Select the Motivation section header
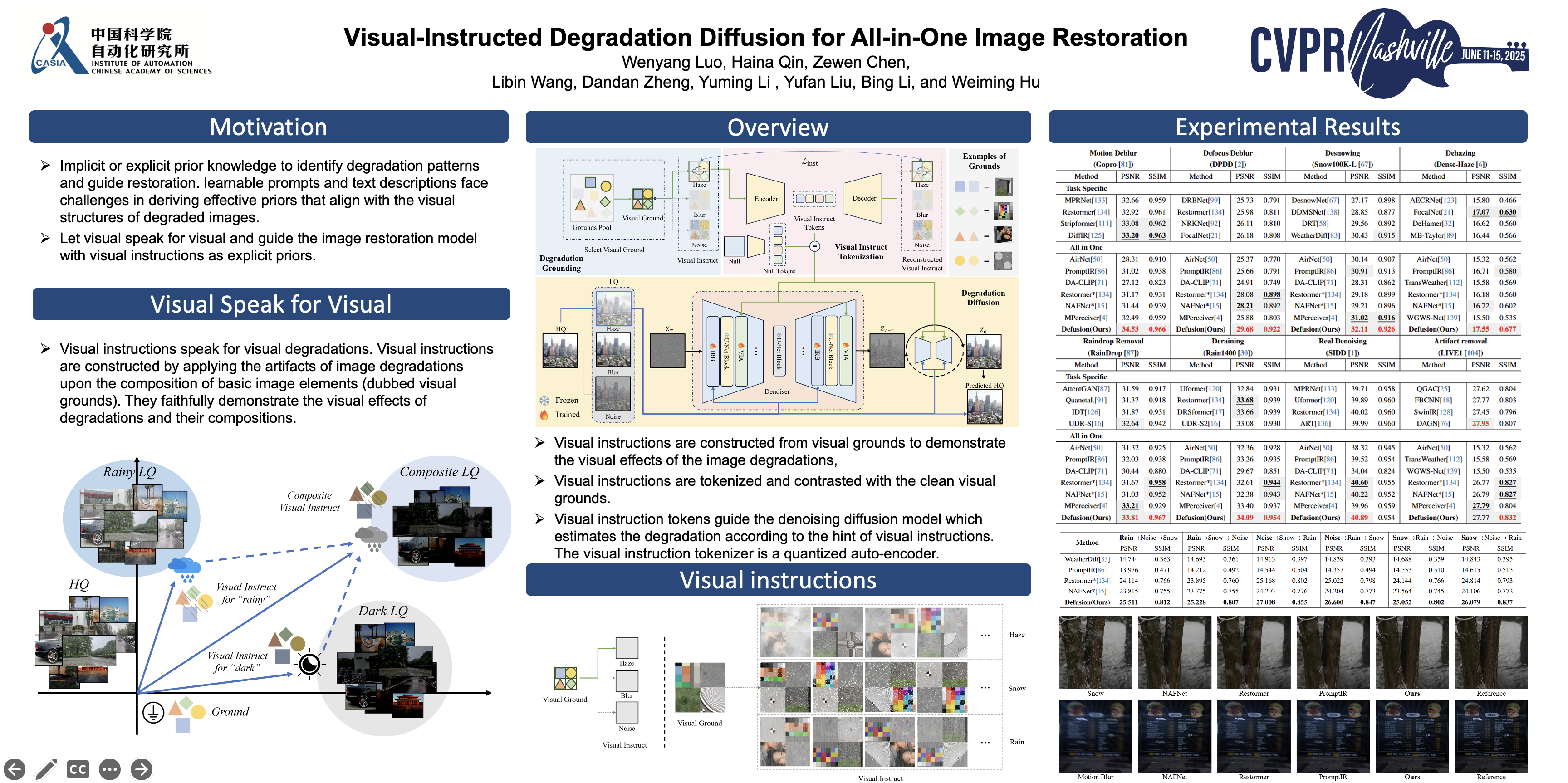Screen dimensions: 1568x783 click(x=269, y=127)
